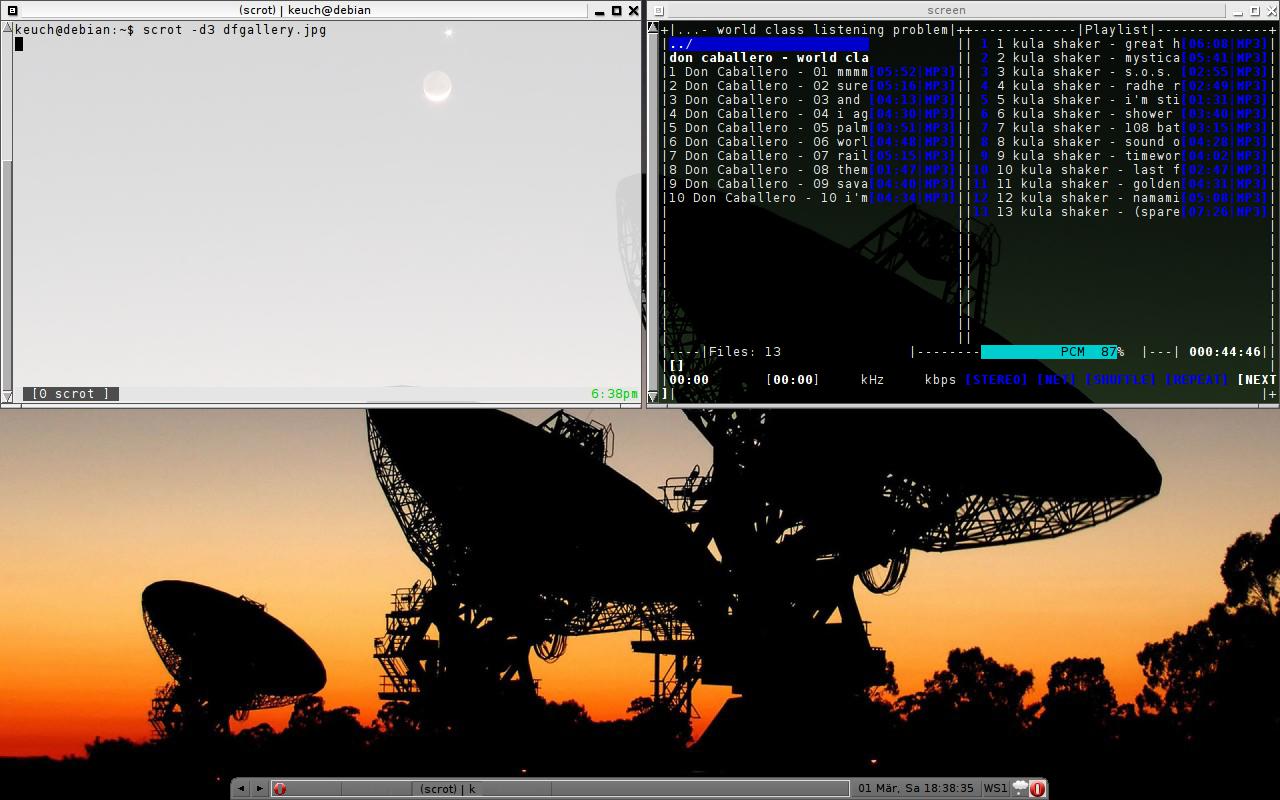Click scroll-up arrow of screen window scrollbar
The height and width of the screenshot is (800, 1280).
pyautogui.click(x=653, y=29)
